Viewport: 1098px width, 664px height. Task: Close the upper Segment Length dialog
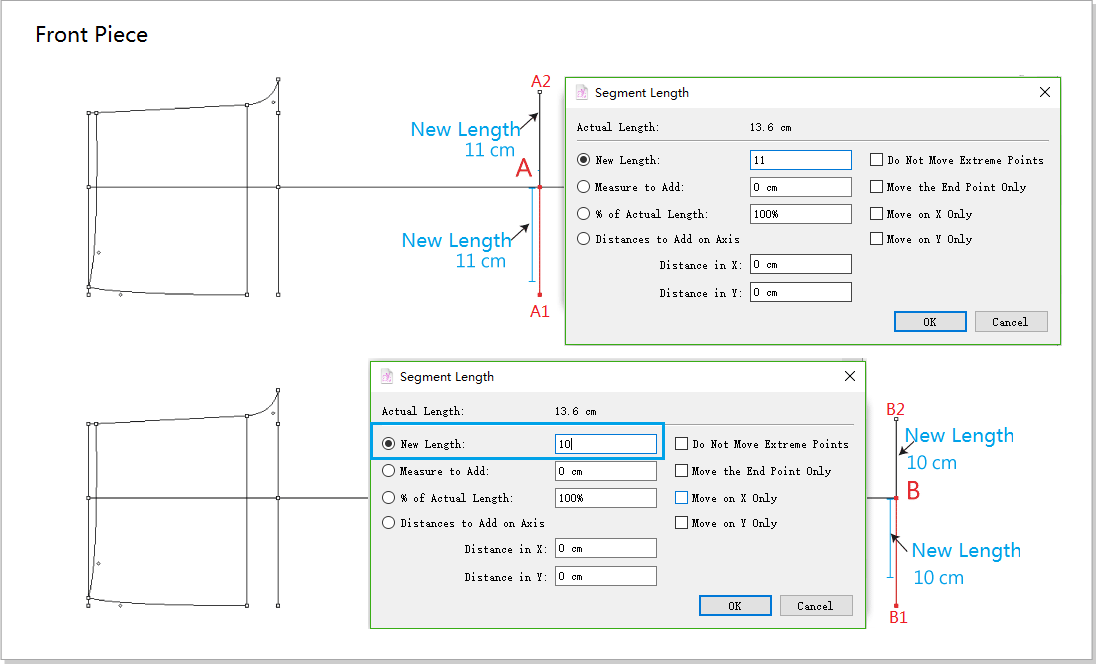click(1045, 92)
